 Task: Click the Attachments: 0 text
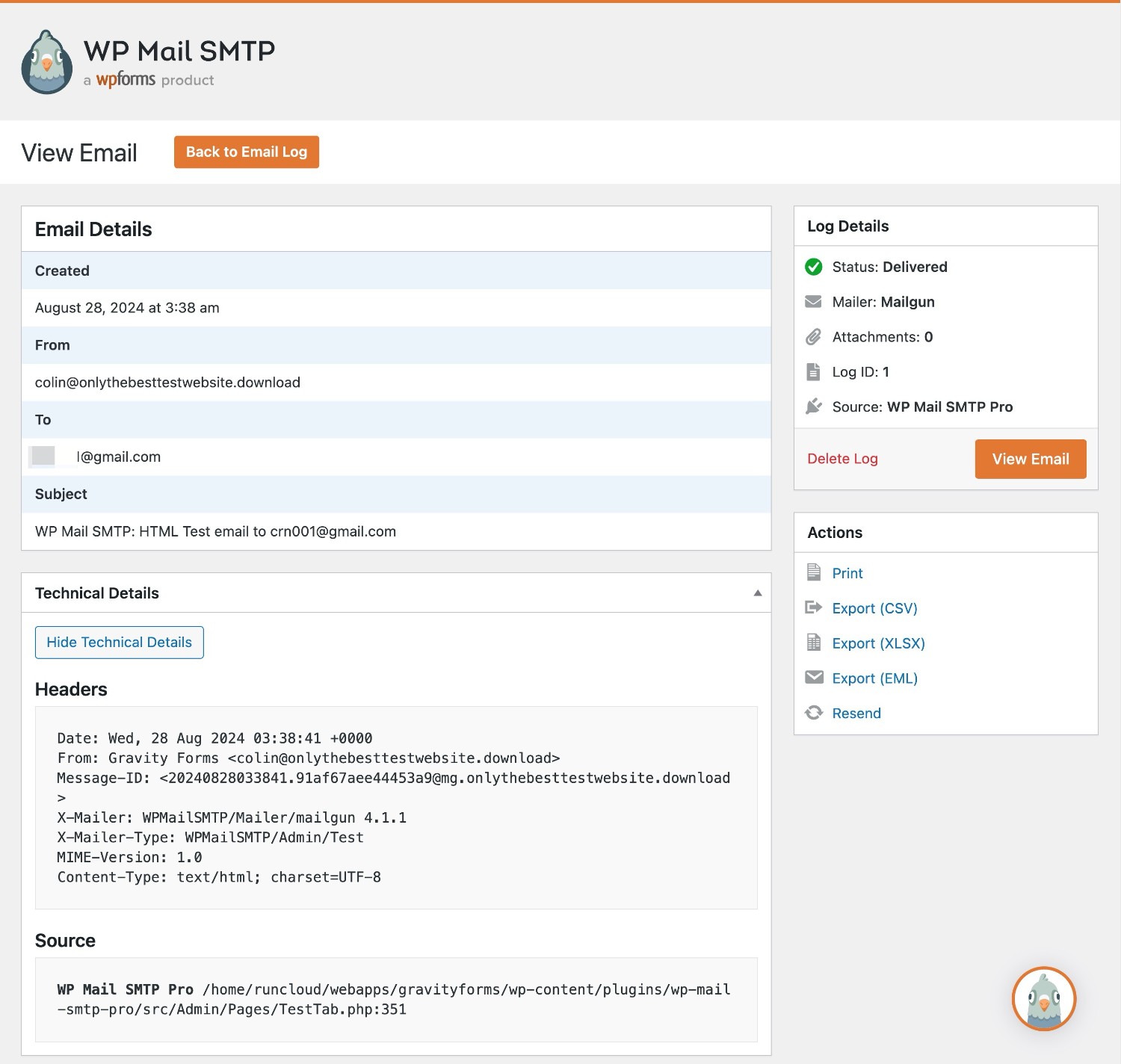pyautogui.click(x=883, y=337)
